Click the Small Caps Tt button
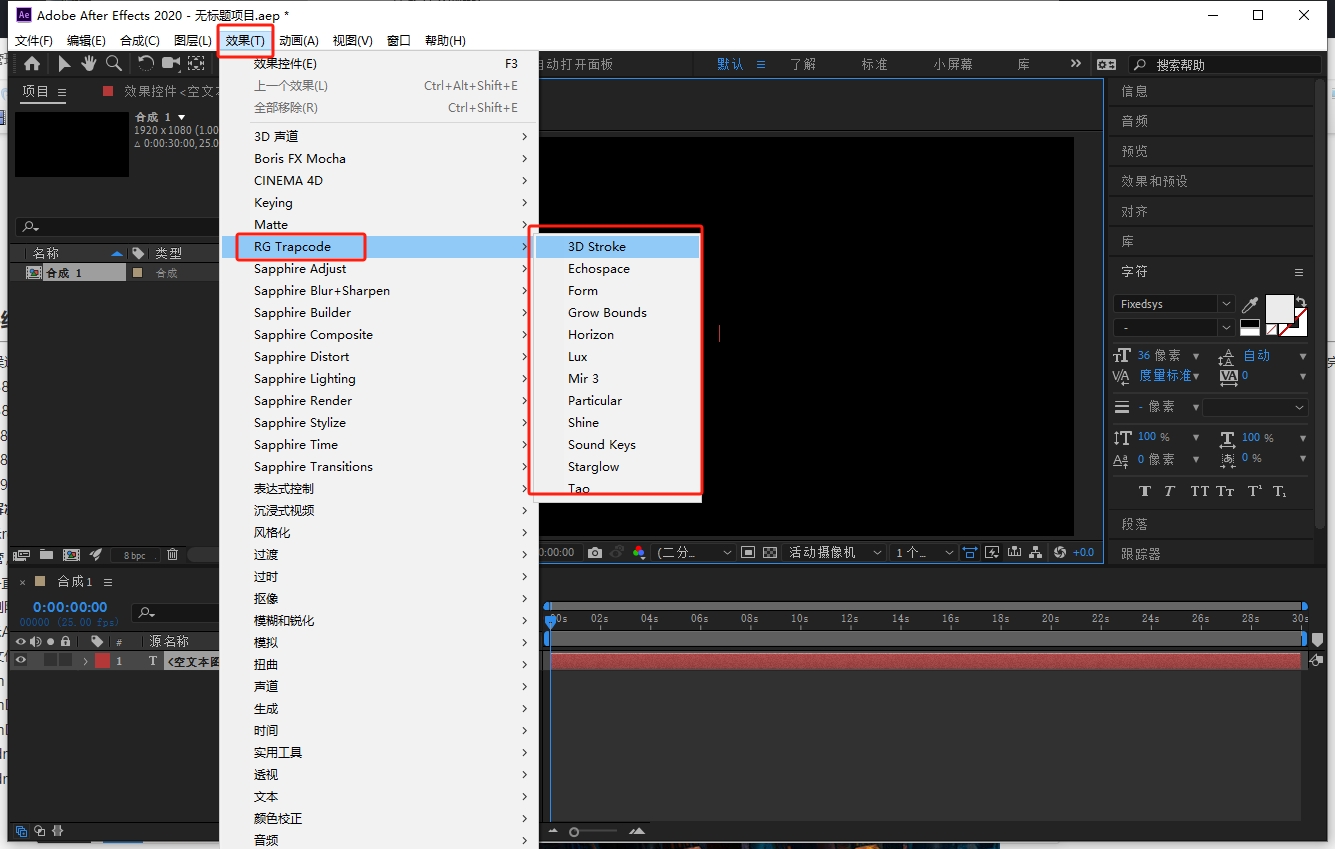 point(1225,491)
